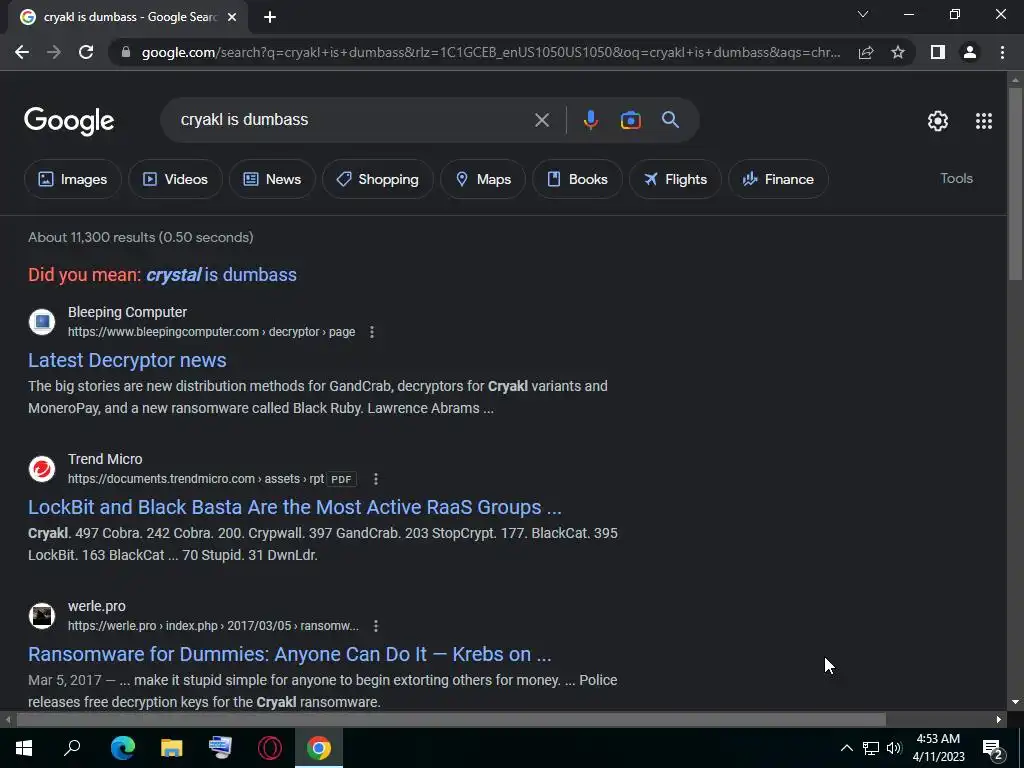Viewport: 1024px width, 768px height.
Task: Click the documents.trendmicro.com URL breadcrumb
Action: click(196, 479)
